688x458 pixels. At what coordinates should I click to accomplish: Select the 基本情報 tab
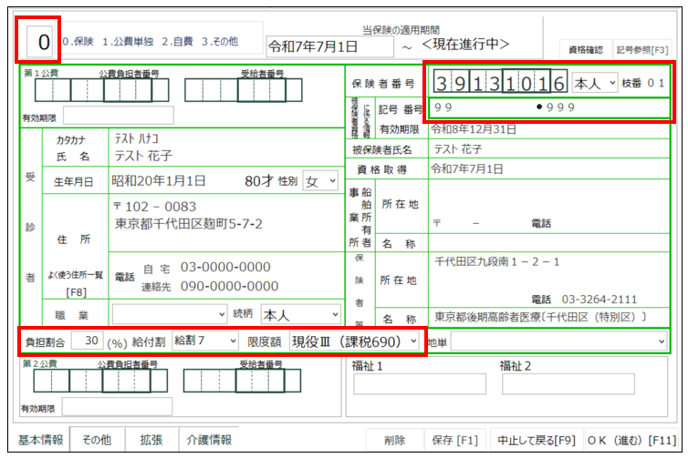(43, 440)
